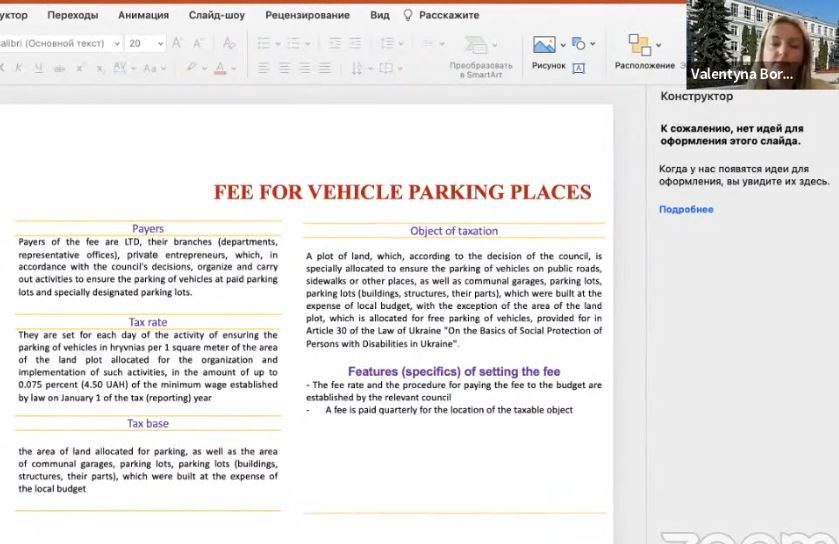This screenshot has width=839, height=544.
Task: Apply bulleted list
Action: (264, 43)
